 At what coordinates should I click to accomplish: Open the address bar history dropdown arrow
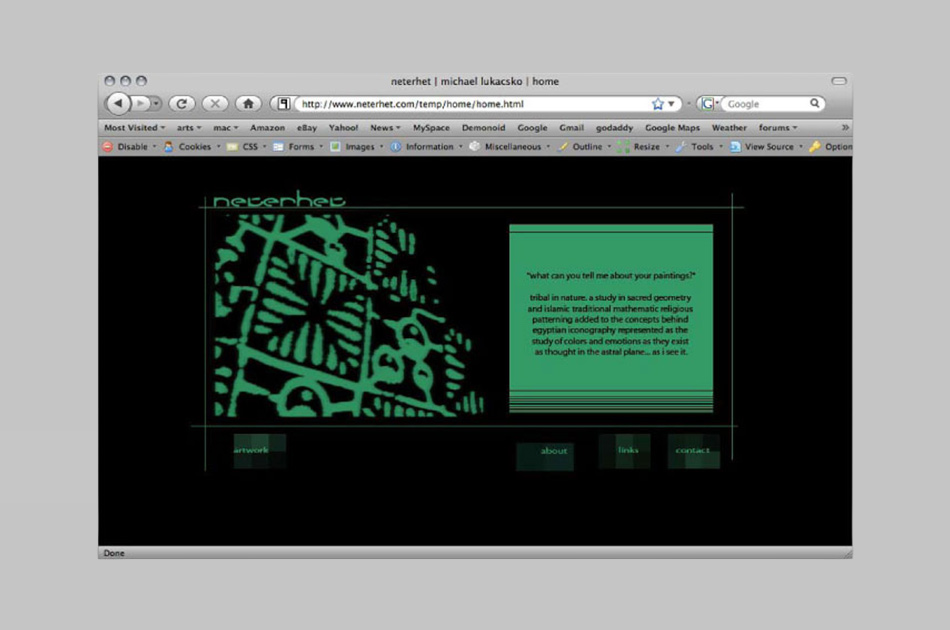point(672,104)
